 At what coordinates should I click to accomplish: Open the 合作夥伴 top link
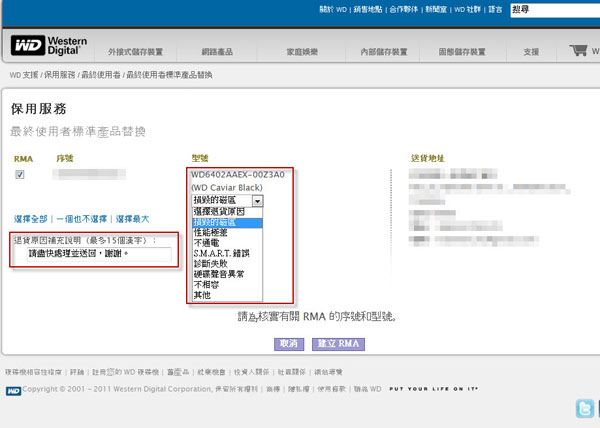click(x=404, y=10)
